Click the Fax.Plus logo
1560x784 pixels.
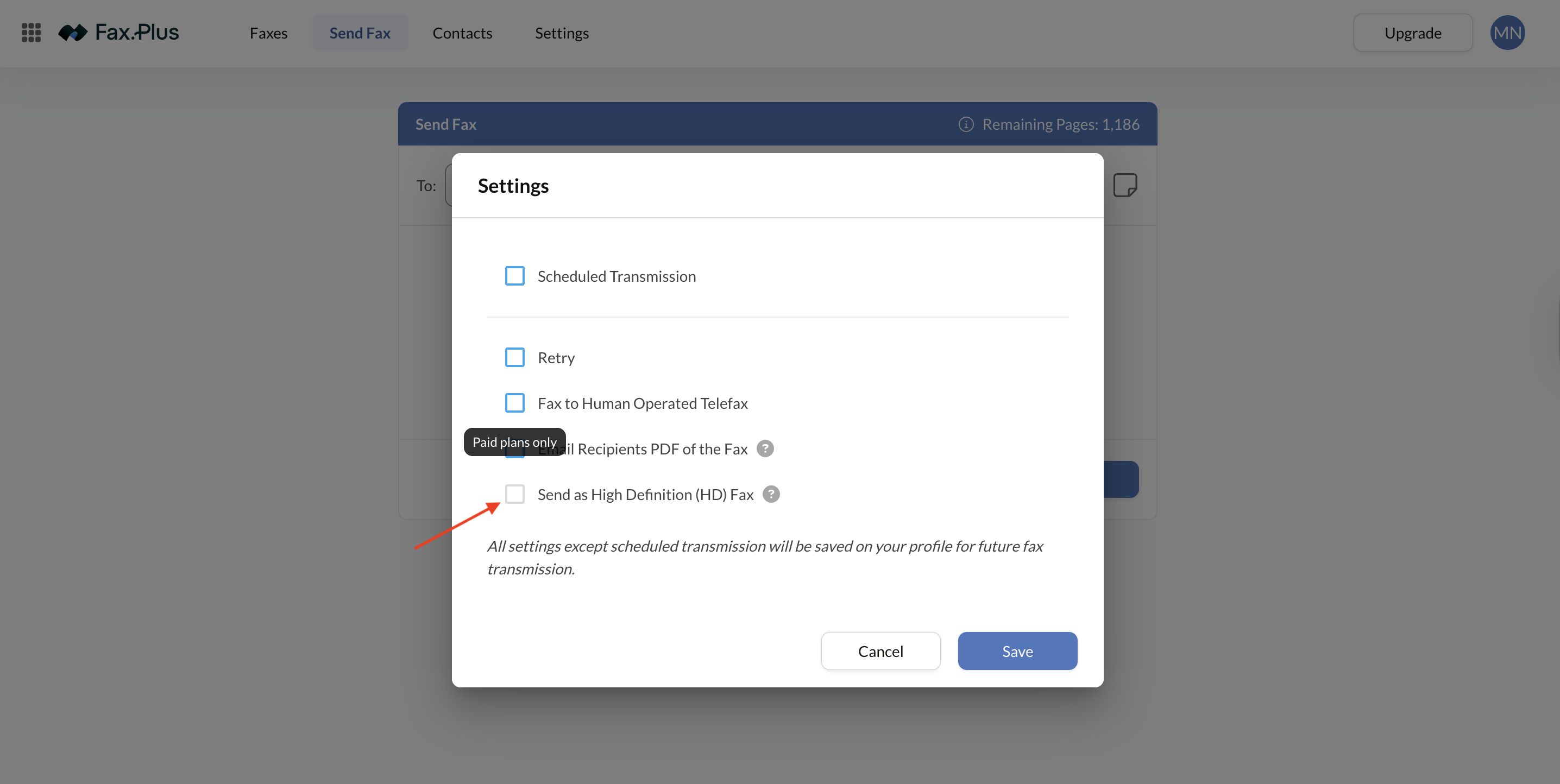point(119,33)
